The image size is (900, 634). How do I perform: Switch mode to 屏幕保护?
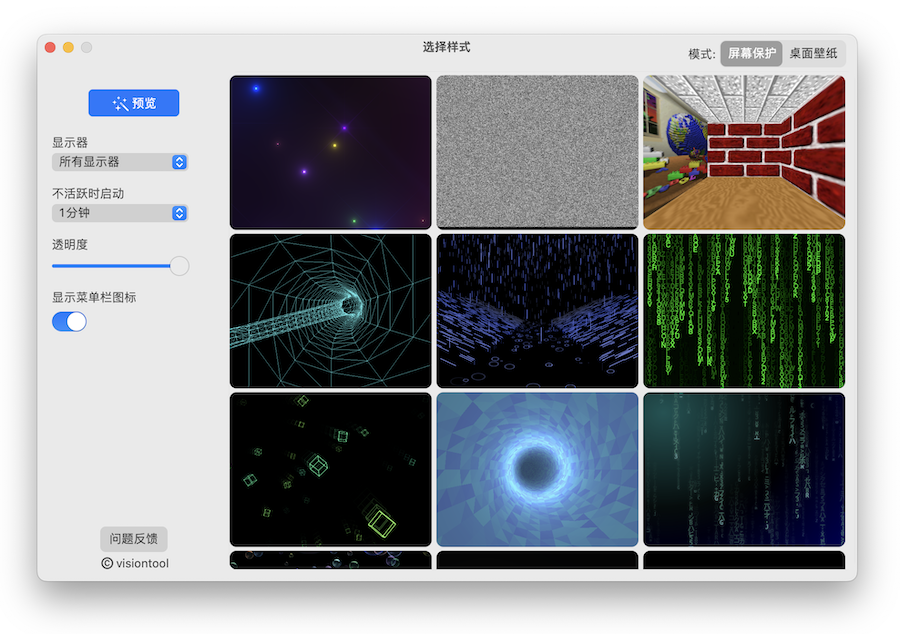[x=751, y=53]
